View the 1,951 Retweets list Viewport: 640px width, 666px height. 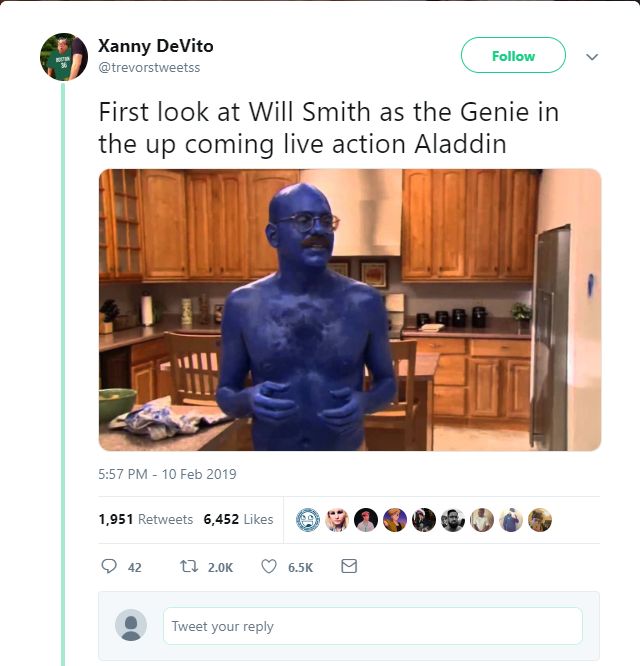pyautogui.click(x=146, y=519)
